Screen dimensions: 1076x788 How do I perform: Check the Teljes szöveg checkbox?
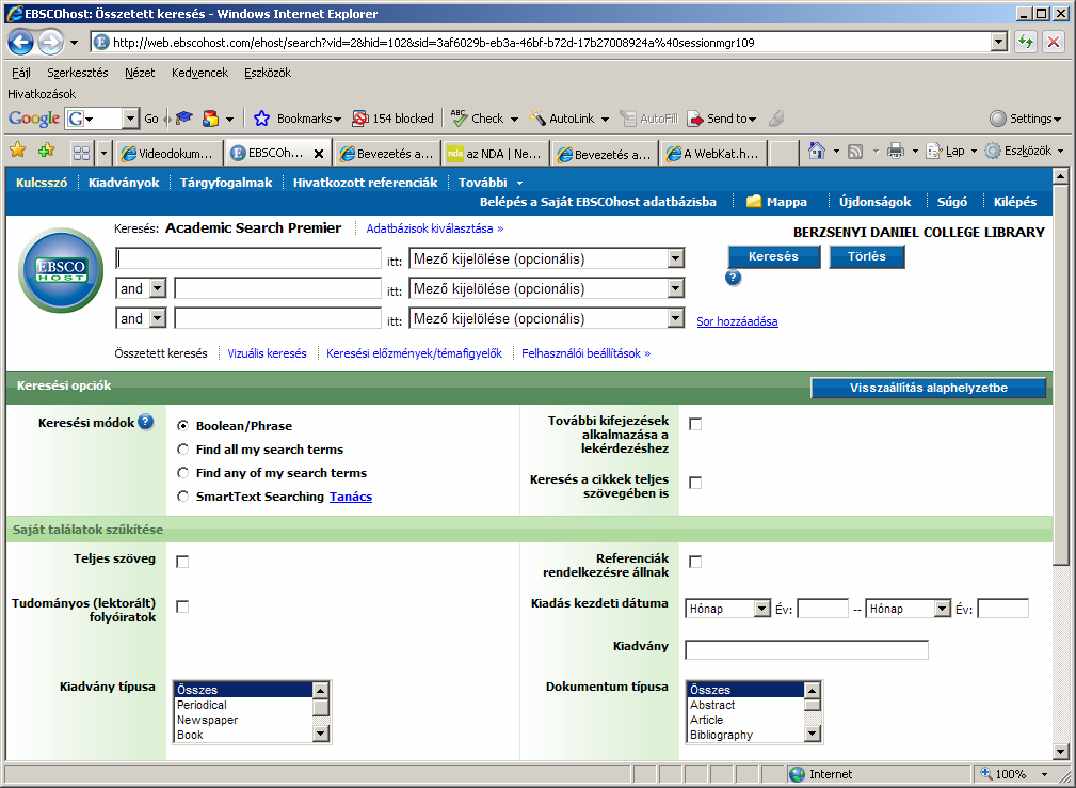[183, 561]
